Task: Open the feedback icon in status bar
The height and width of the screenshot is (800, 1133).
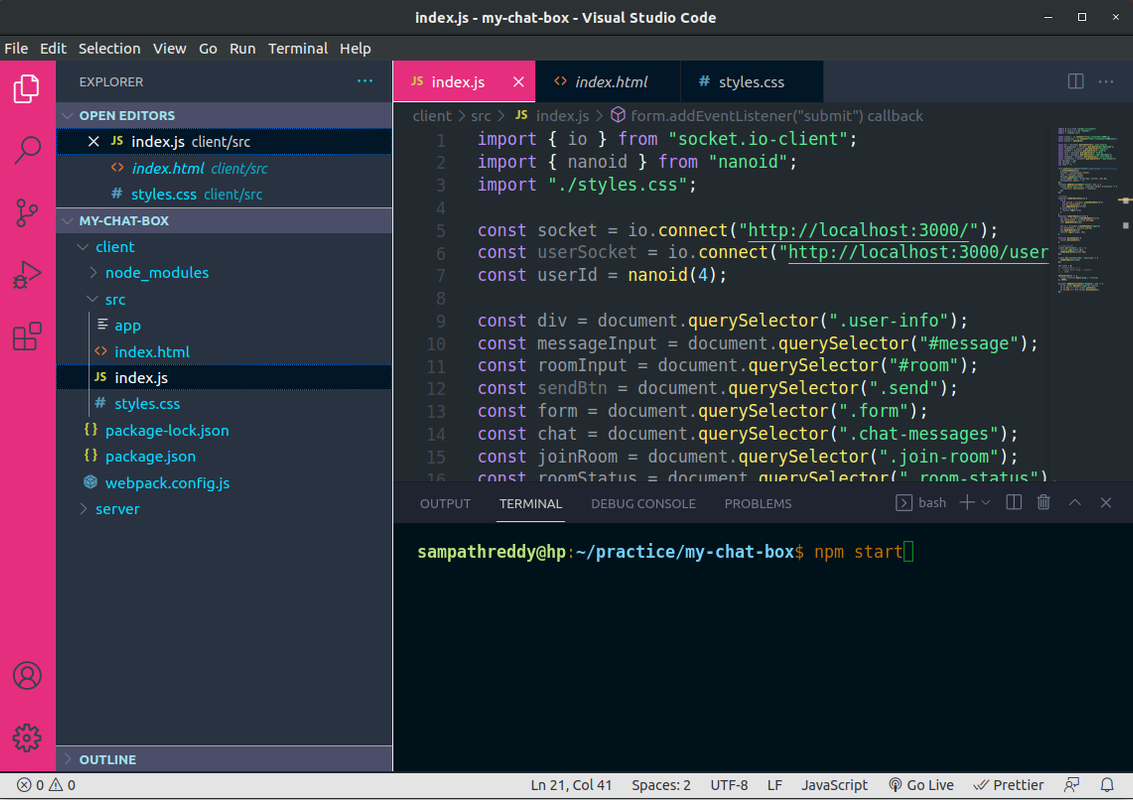Action: pos(1072,785)
